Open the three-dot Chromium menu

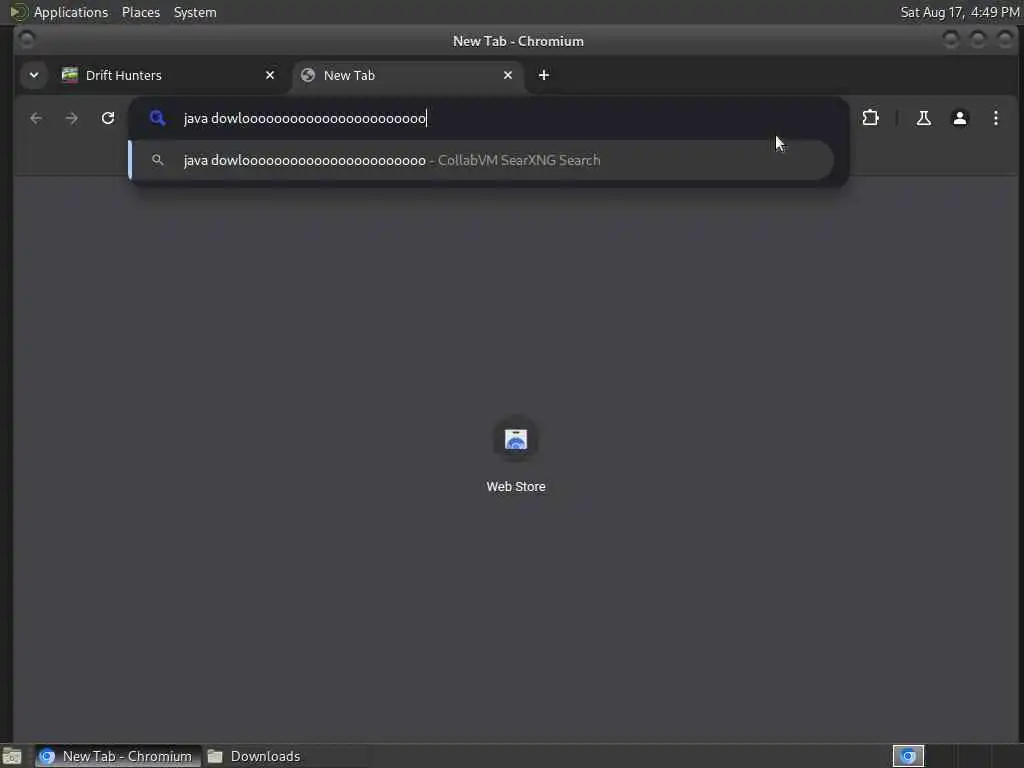click(995, 118)
